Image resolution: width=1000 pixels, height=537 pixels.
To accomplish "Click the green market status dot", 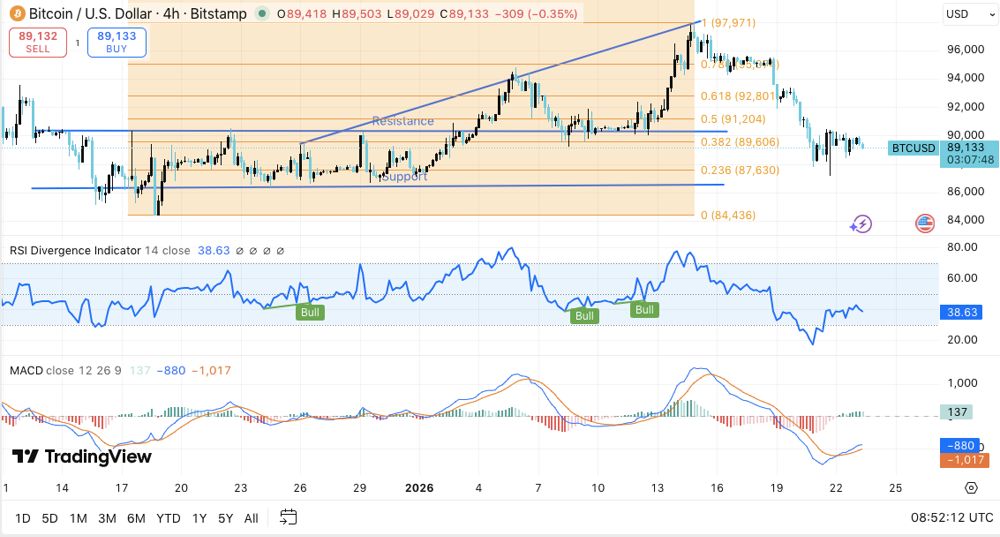I will click(261, 14).
